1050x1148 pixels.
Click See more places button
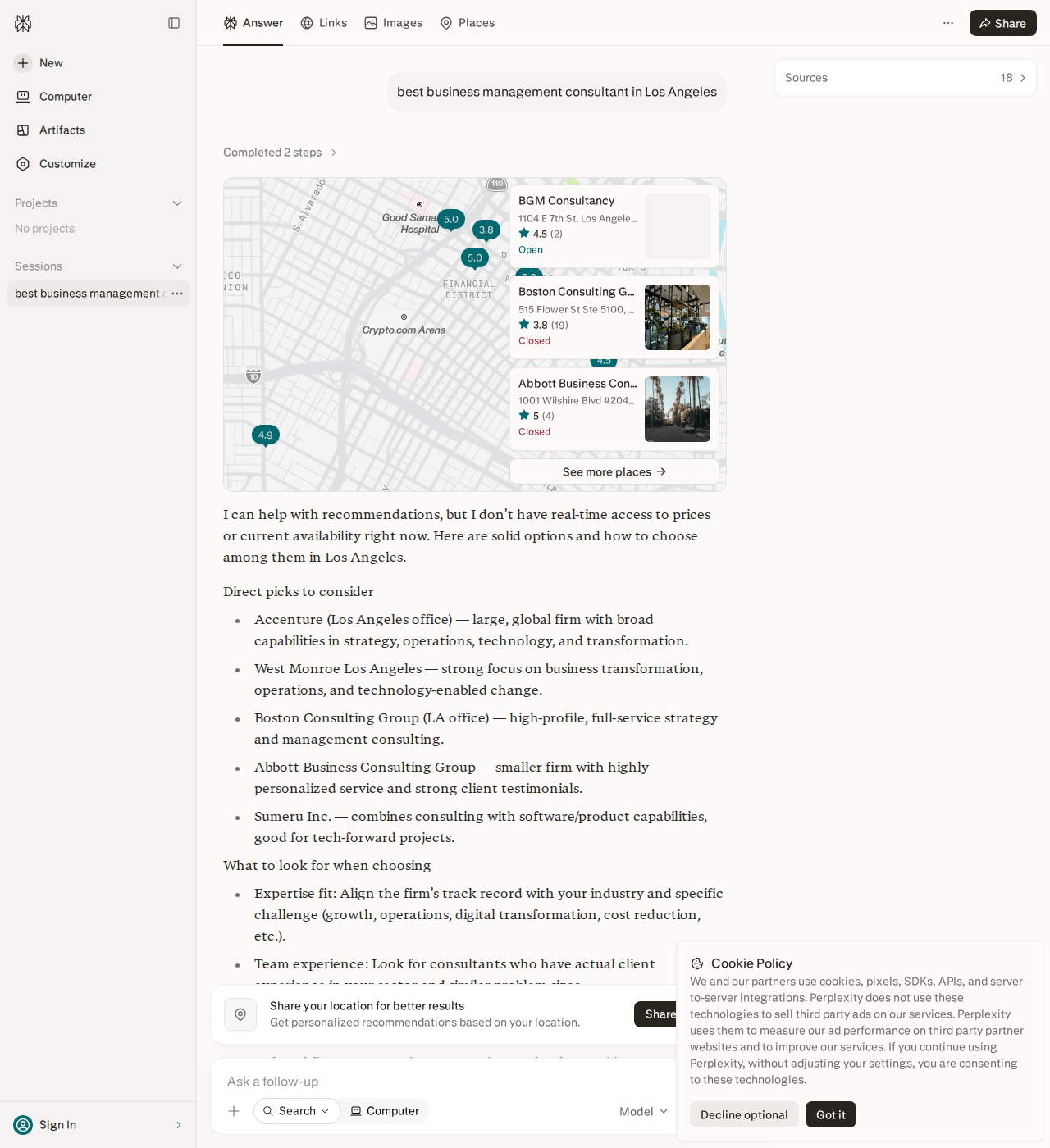[614, 471]
